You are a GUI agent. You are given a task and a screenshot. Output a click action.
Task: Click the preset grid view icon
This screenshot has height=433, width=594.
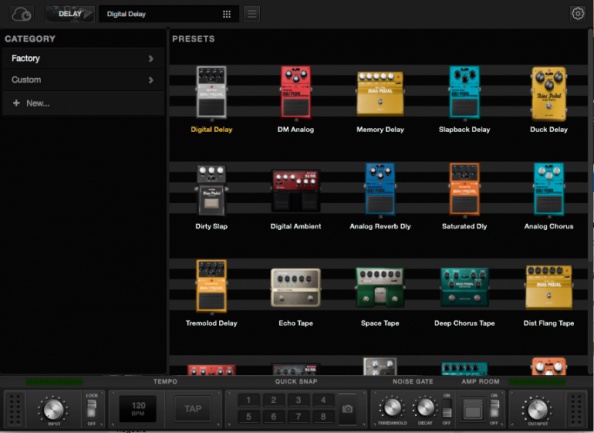point(227,14)
